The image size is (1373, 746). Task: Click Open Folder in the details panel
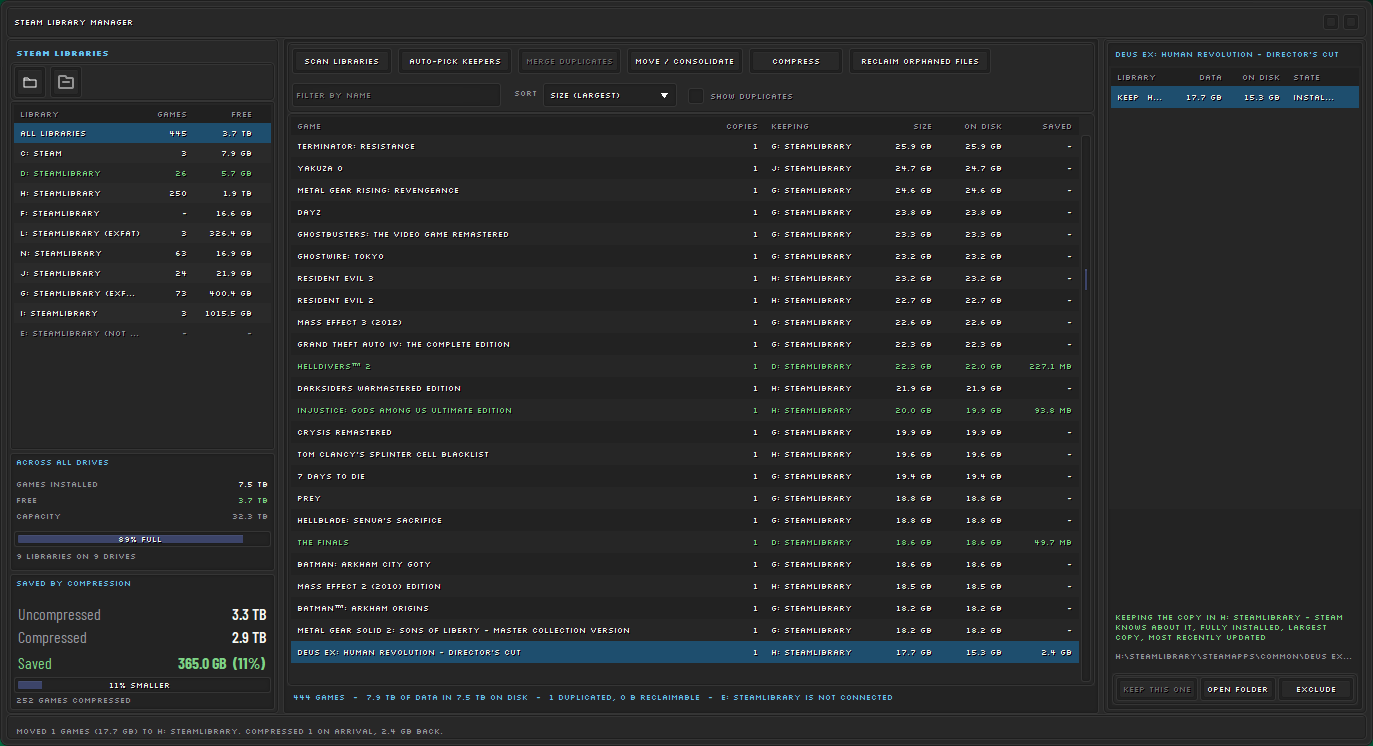pyautogui.click(x=1237, y=689)
